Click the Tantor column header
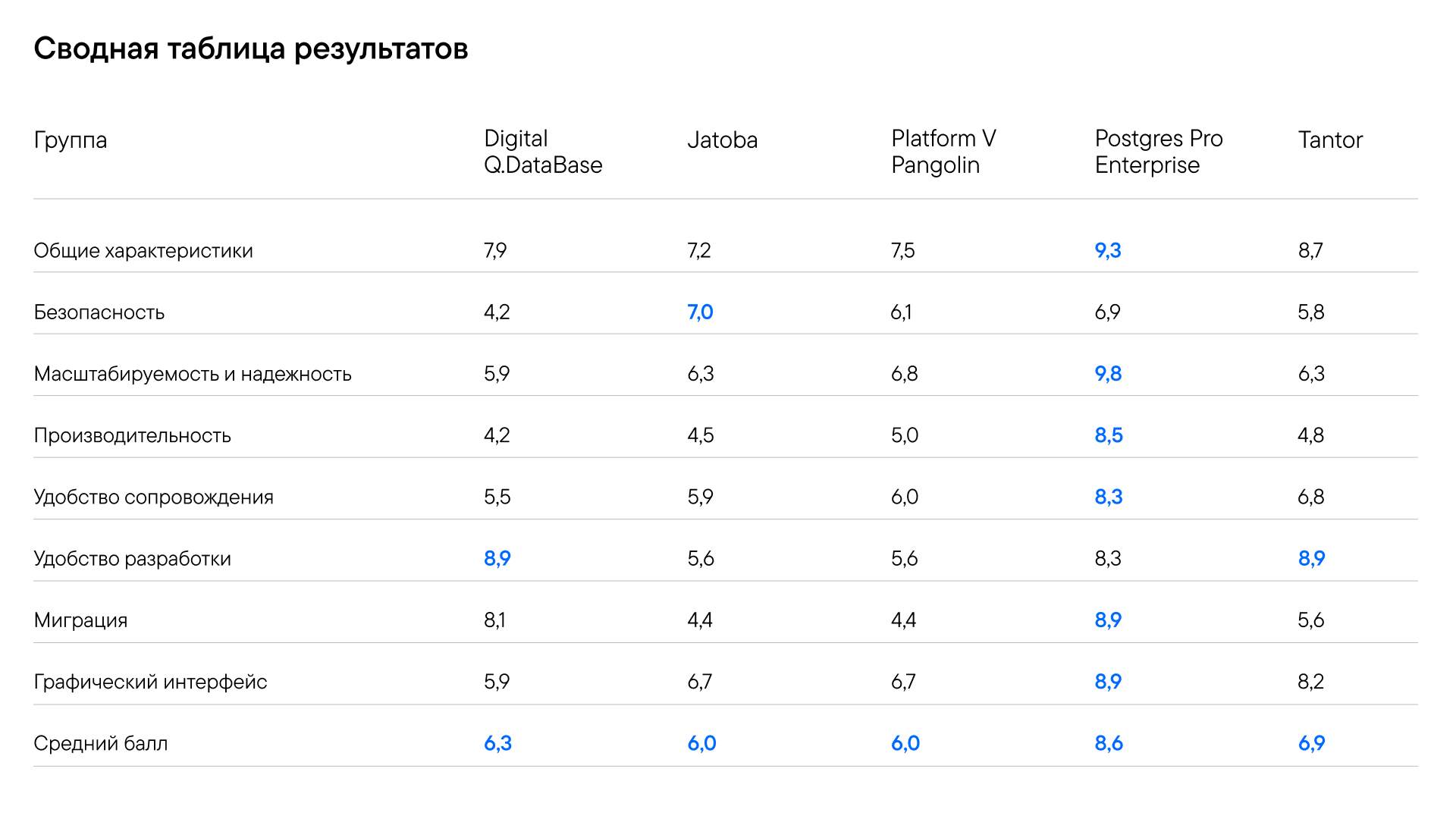Screen dimensions: 1456x819 [x=1330, y=140]
